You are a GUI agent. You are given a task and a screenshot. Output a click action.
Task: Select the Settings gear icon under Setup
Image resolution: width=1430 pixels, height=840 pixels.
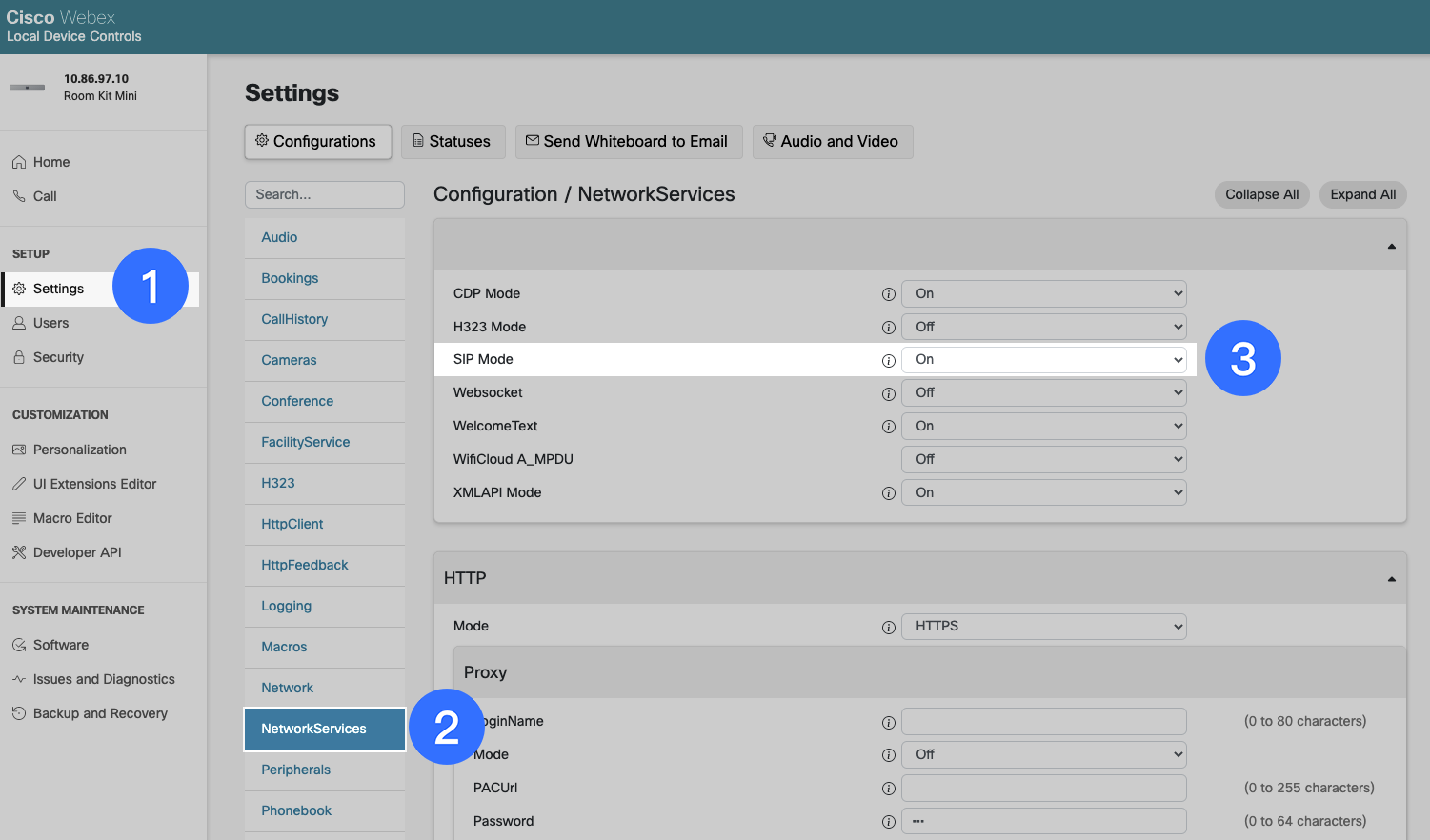21,289
